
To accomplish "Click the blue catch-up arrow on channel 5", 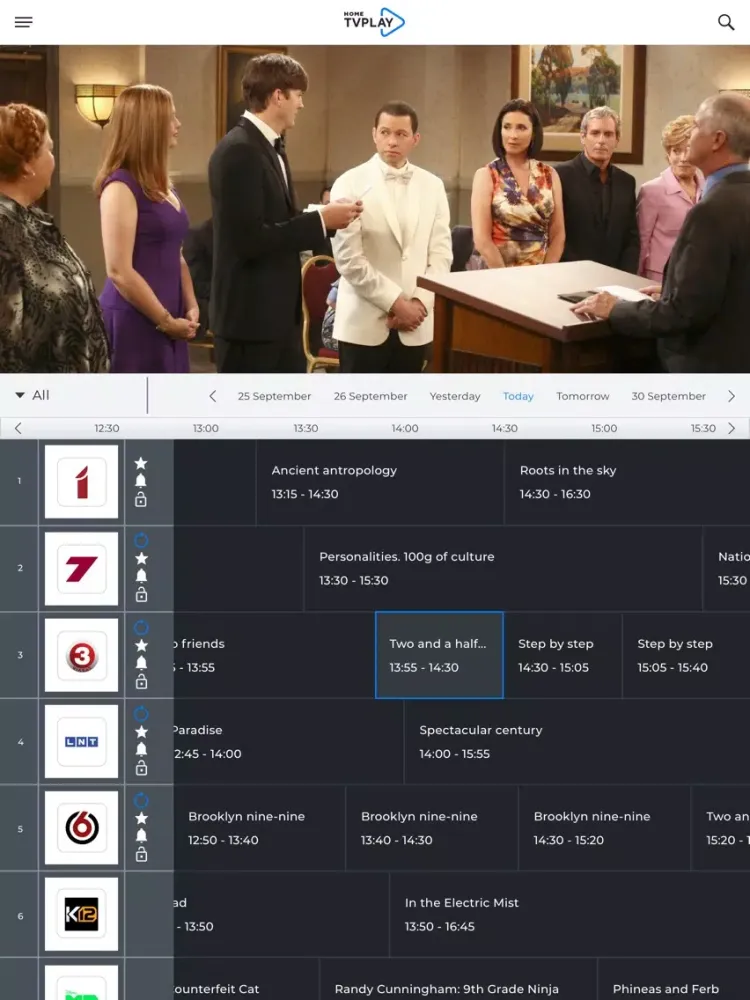I will (141, 800).
